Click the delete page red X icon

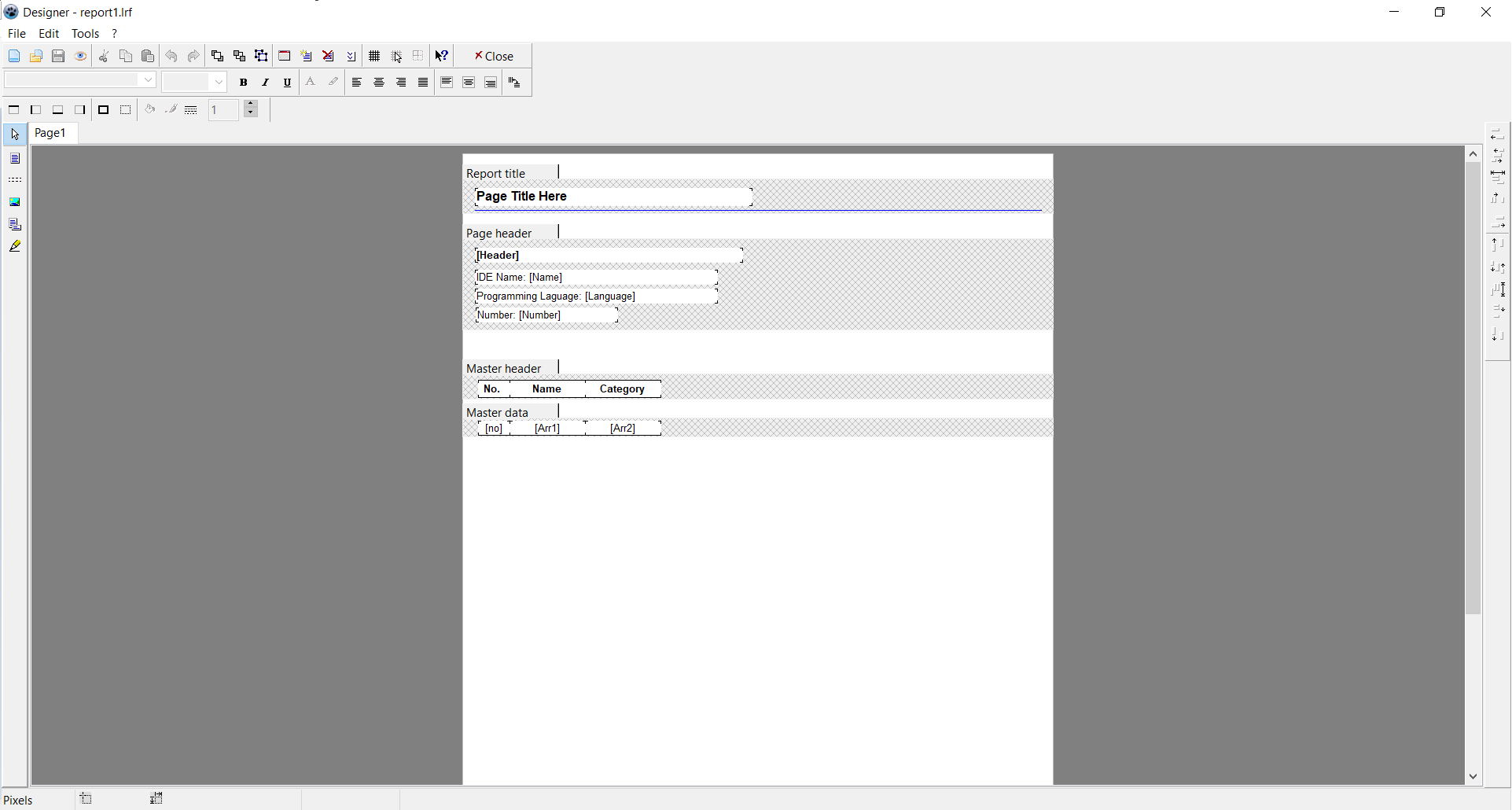[329, 56]
